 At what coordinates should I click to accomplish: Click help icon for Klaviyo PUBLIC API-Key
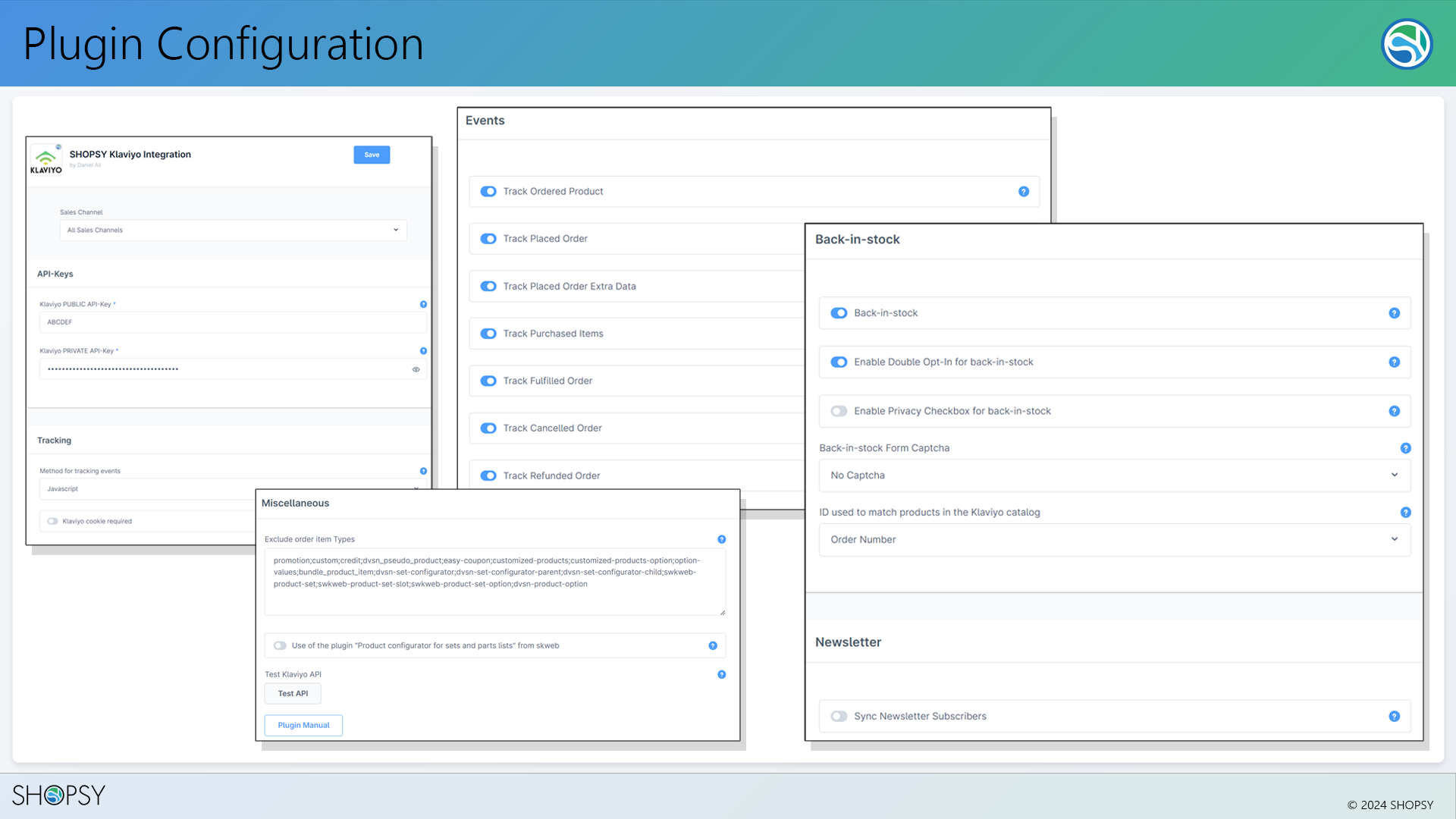423,304
